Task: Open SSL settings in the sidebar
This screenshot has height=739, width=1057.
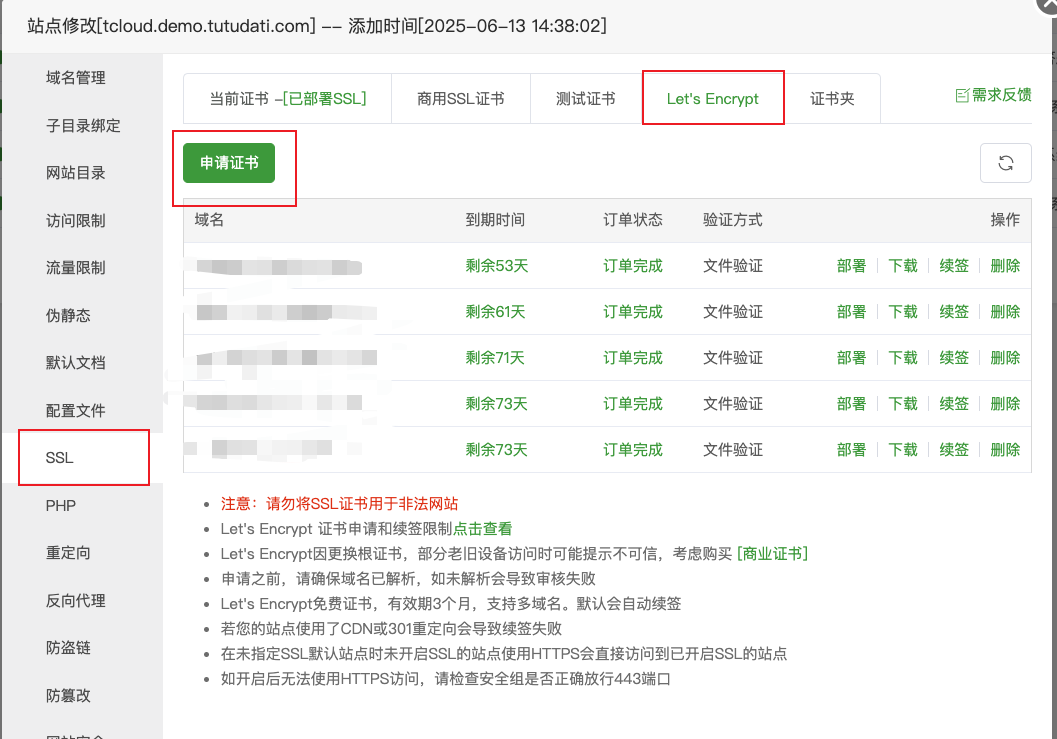Action: coord(61,457)
